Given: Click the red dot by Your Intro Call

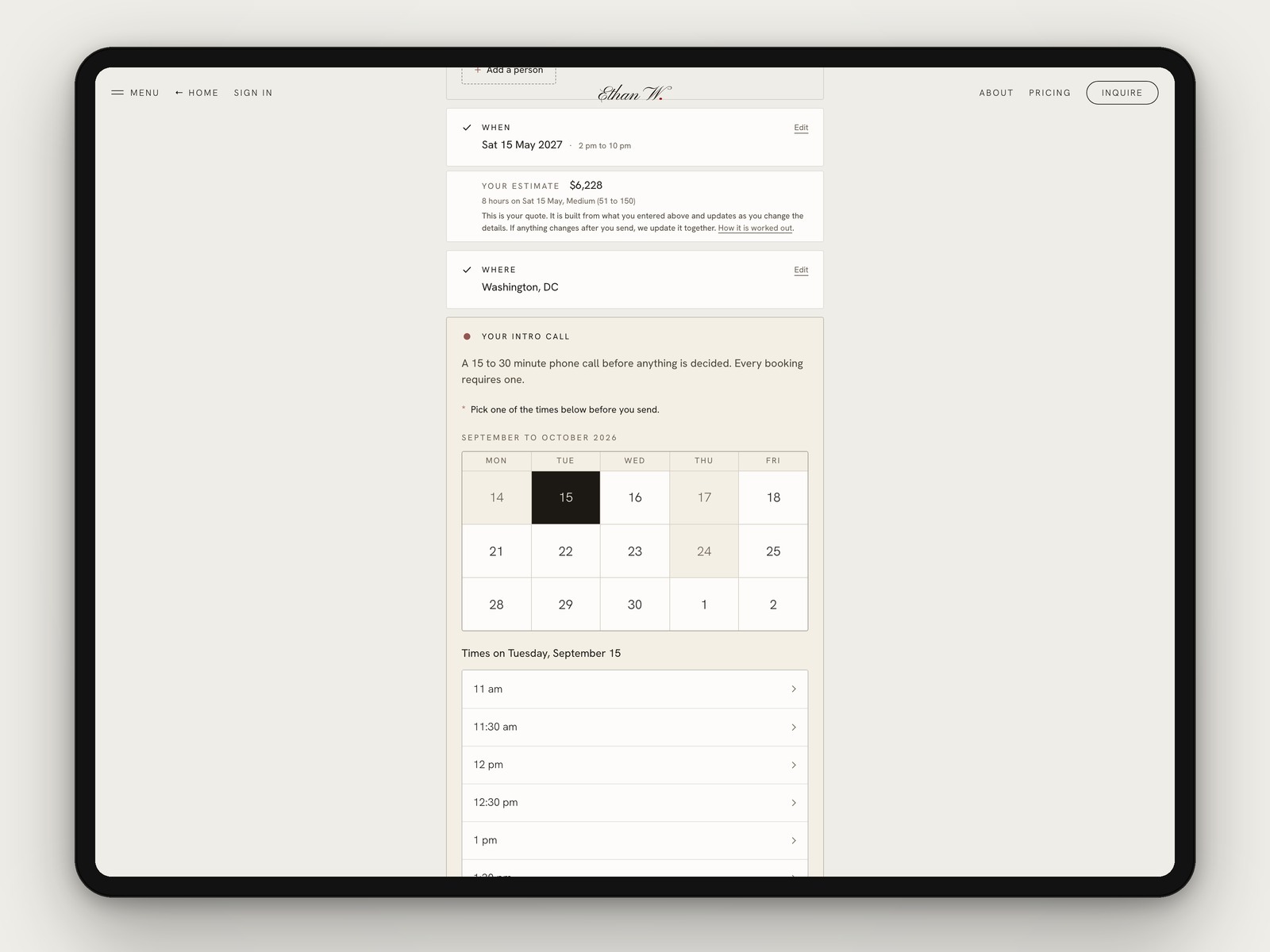Looking at the screenshot, I should click(x=467, y=336).
